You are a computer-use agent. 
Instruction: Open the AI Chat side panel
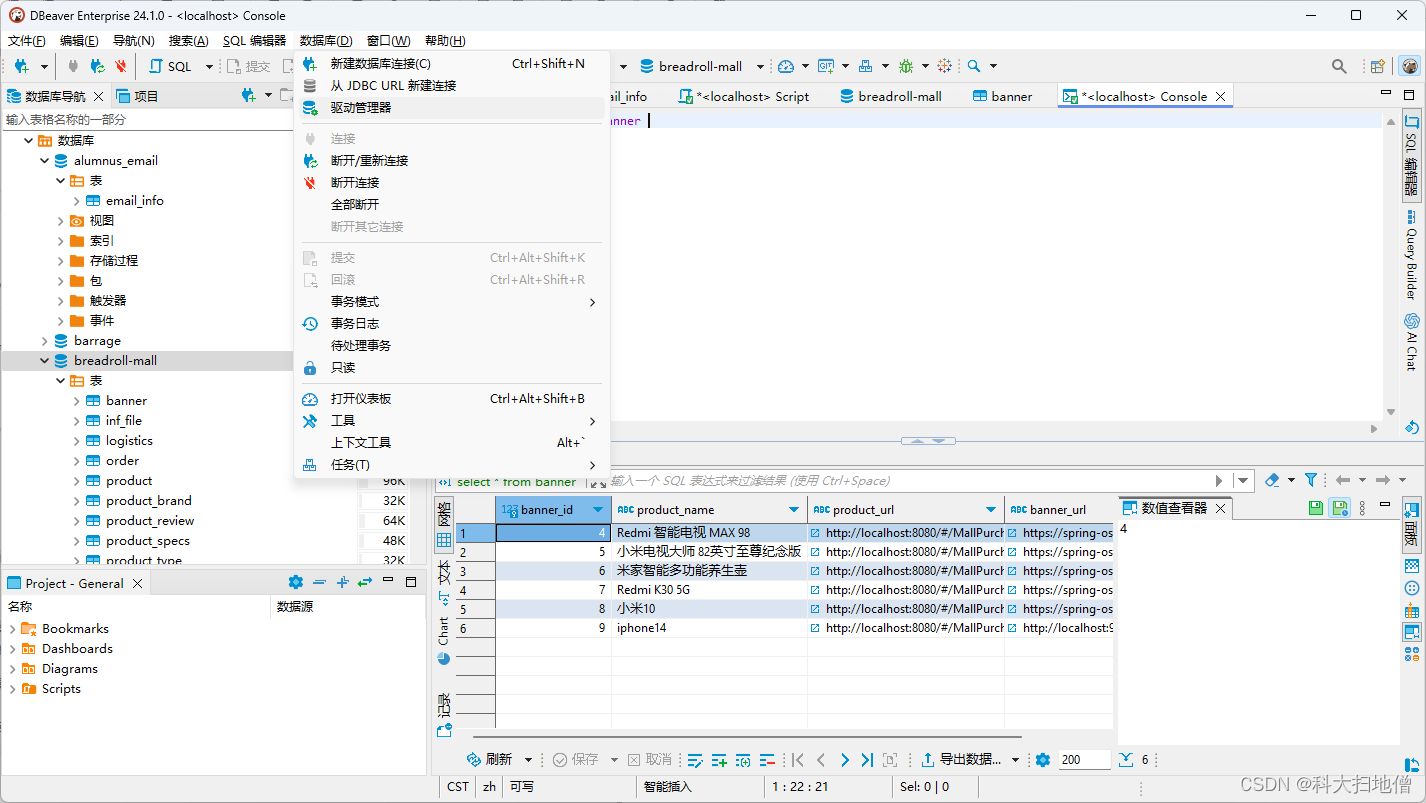(1411, 341)
